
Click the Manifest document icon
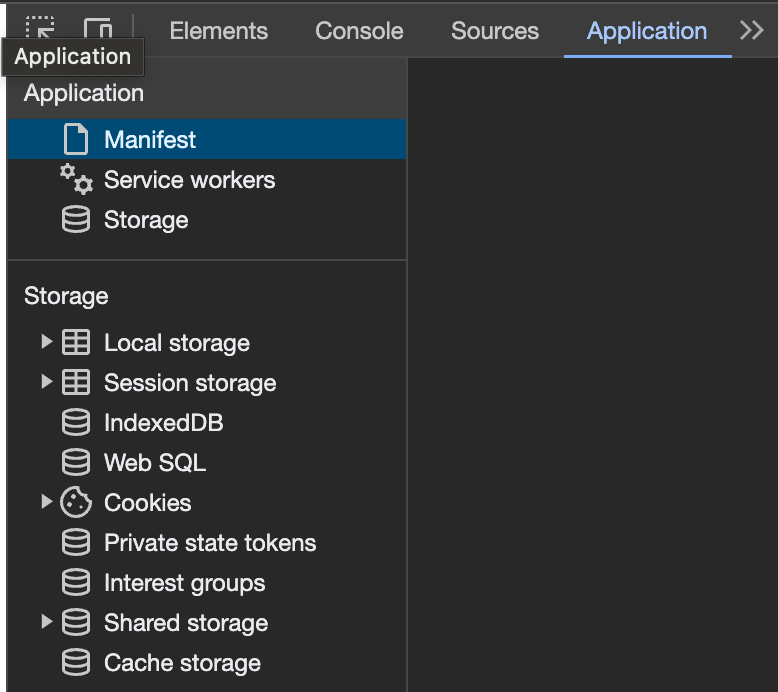(76, 140)
